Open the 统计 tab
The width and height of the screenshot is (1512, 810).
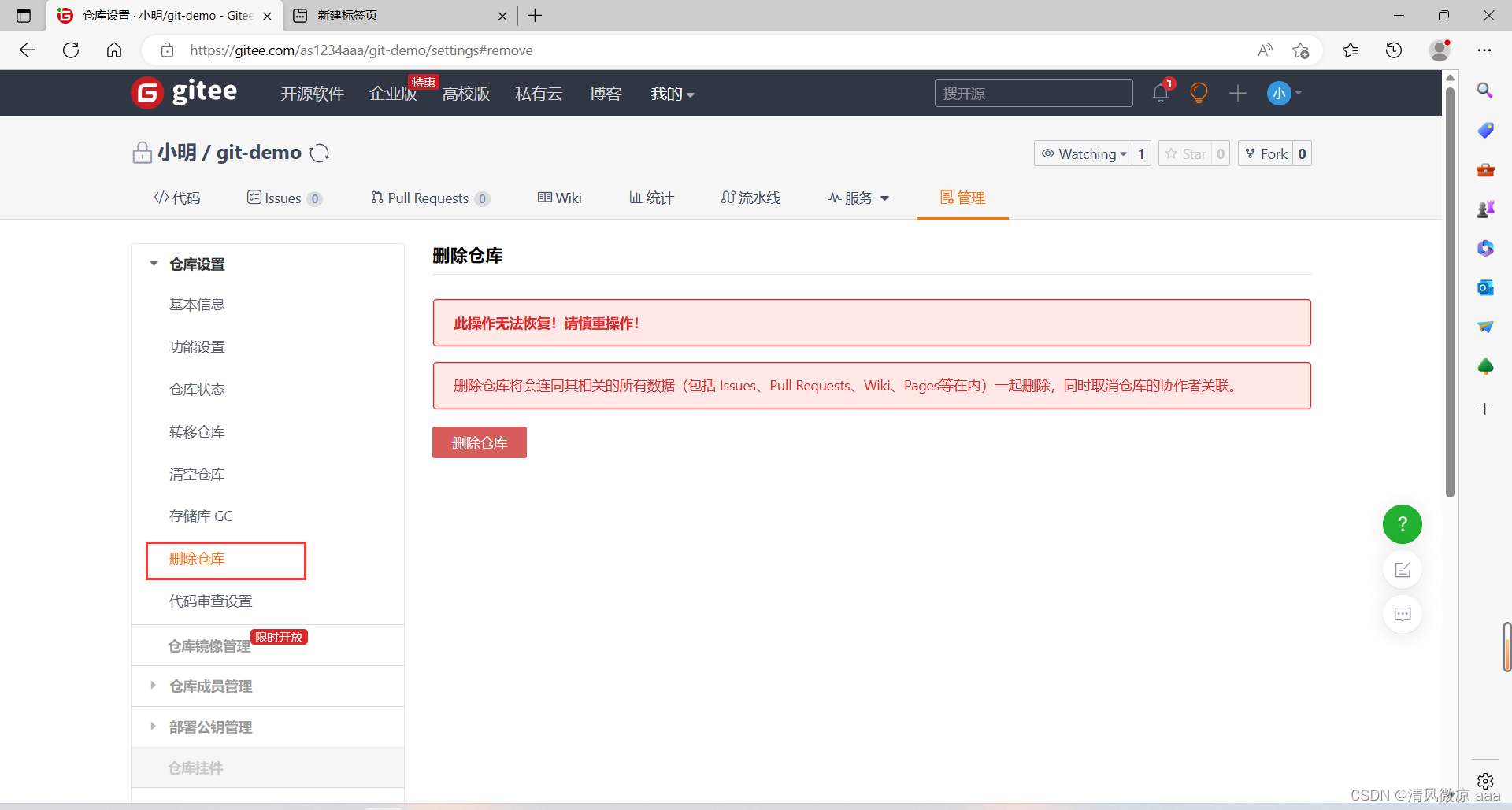(x=651, y=198)
